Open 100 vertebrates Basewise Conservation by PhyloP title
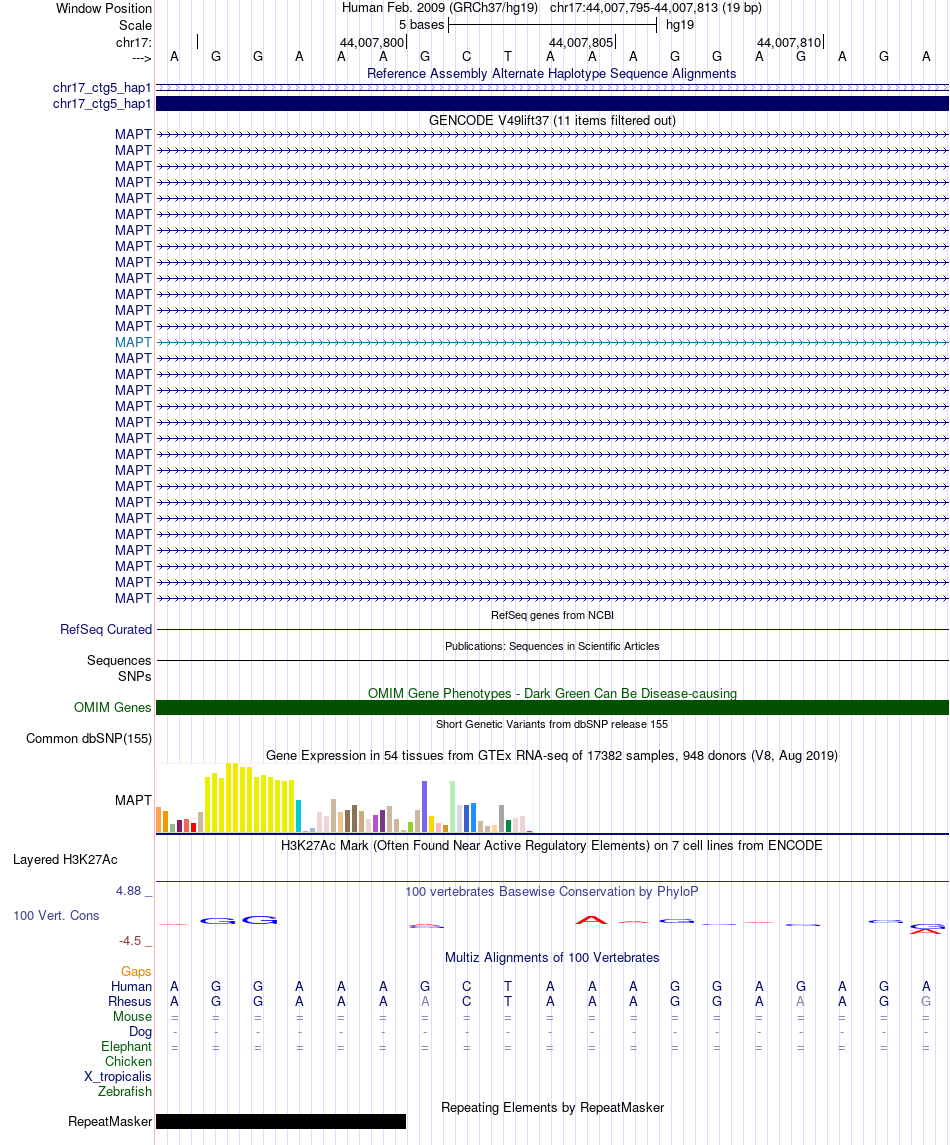Viewport: 950px width, 1145px height. 552,892
